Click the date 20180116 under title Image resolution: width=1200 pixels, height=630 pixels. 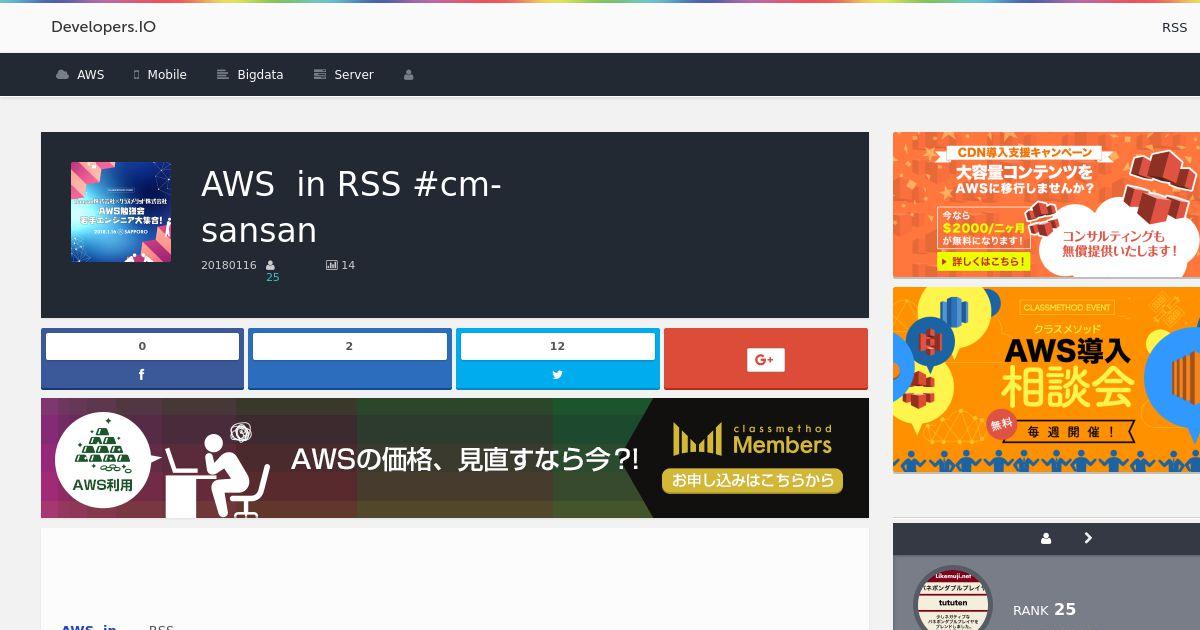229,265
